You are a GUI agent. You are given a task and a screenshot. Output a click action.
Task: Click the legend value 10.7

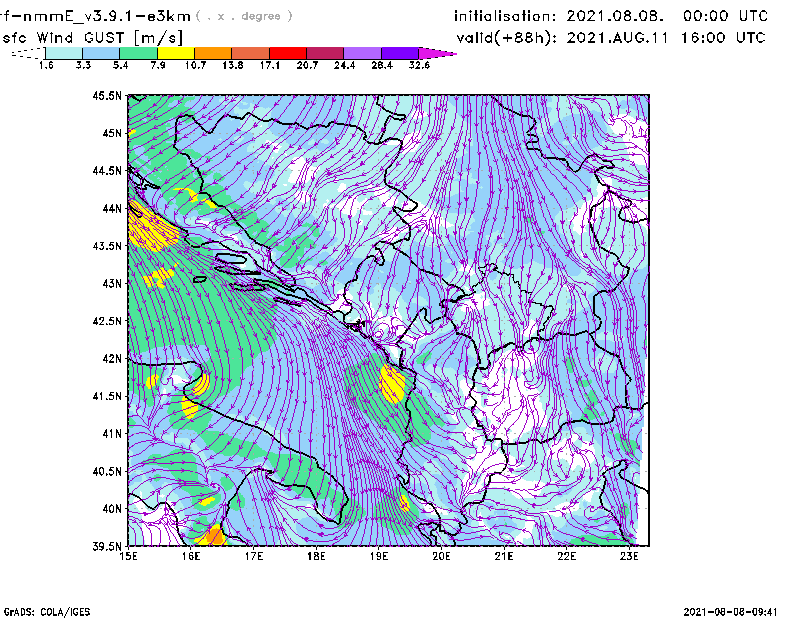[195, 65]
